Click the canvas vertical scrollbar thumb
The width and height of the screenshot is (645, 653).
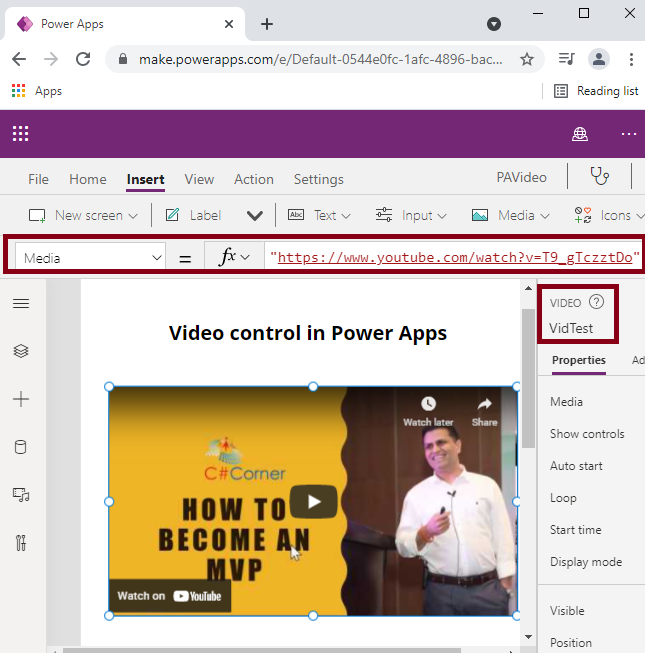coord(528,378)
